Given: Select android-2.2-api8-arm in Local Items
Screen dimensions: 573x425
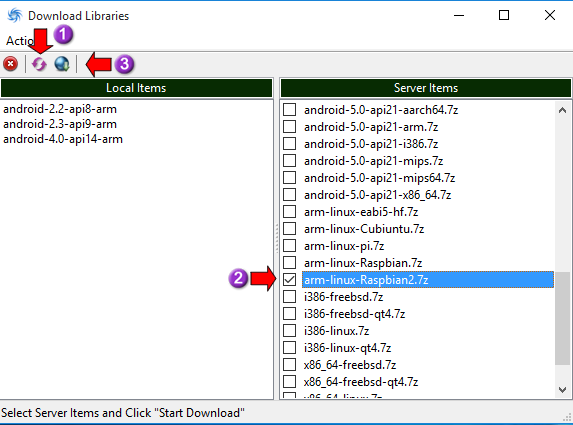Looking at the screenshot, I should [x=60, y=109].
